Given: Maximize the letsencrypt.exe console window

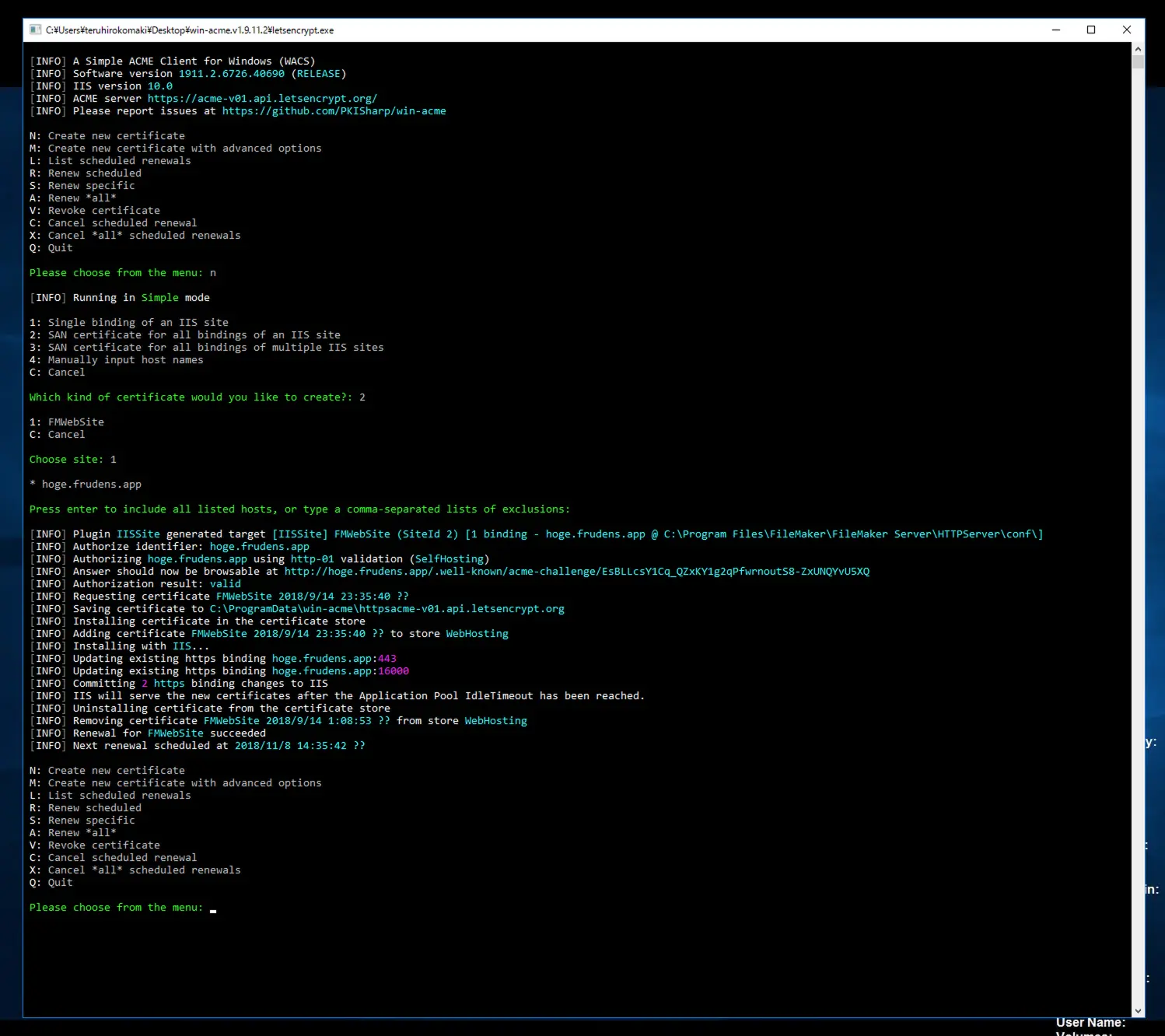Looking at the screenshot, I should click(x=1090, y=30).
